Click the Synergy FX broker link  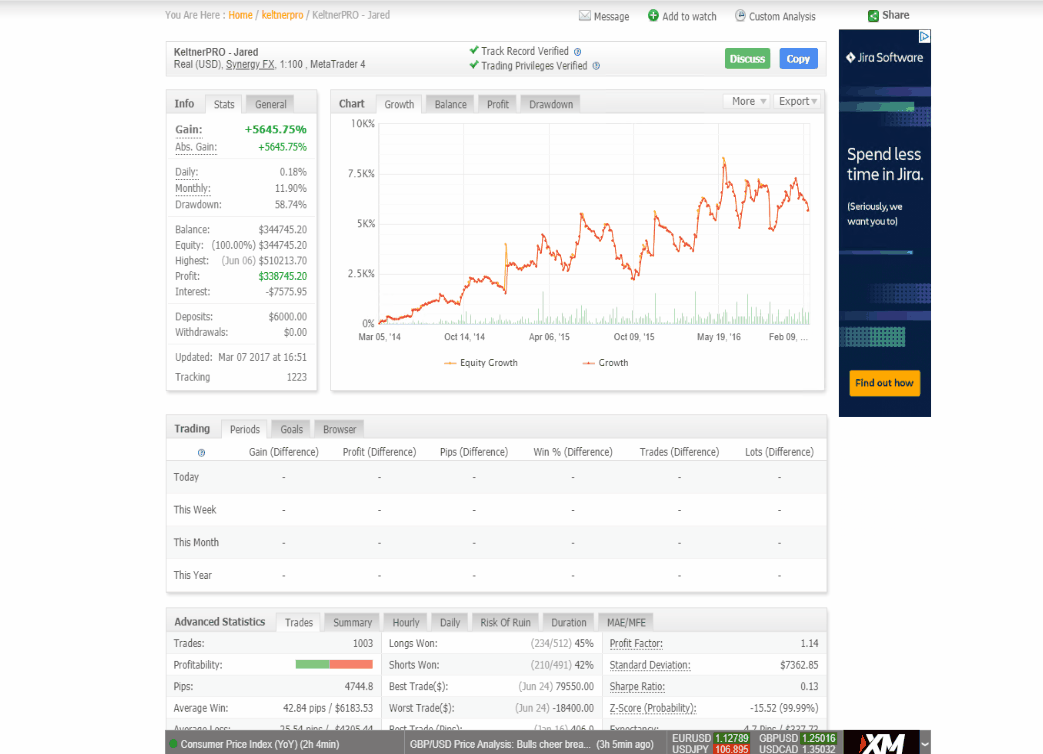250,65
